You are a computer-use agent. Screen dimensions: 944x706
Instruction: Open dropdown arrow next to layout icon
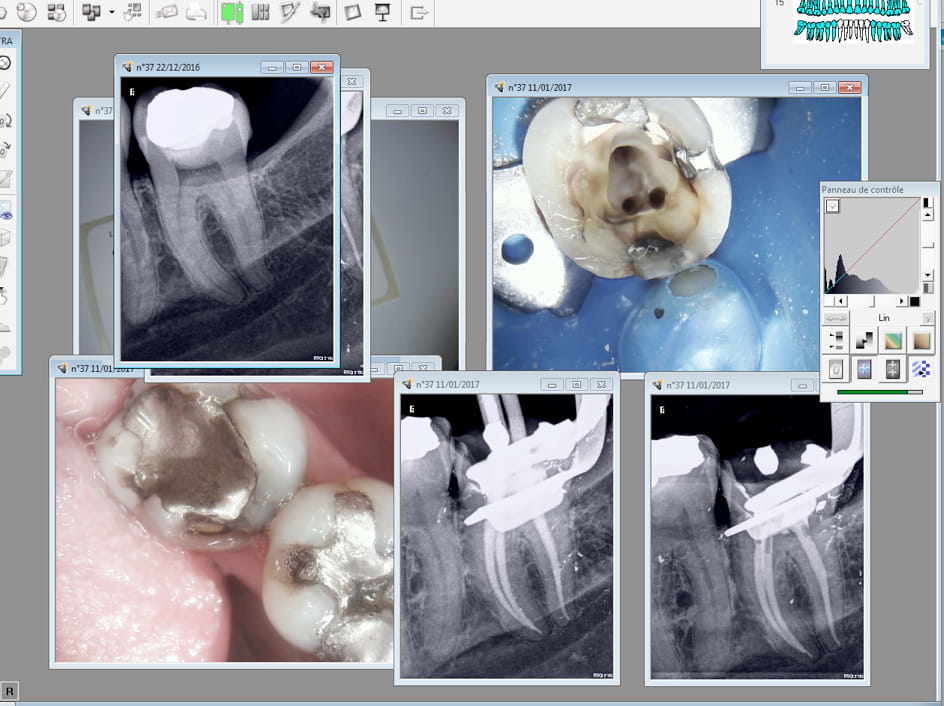(111, 12)
